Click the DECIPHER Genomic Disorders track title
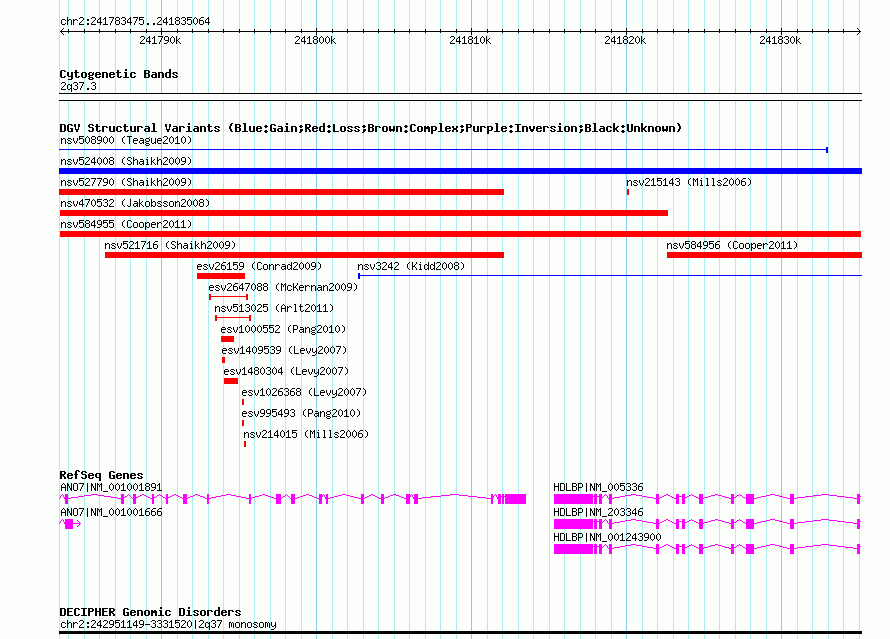Viewport: 890px width, 639px height. point(150,612)
